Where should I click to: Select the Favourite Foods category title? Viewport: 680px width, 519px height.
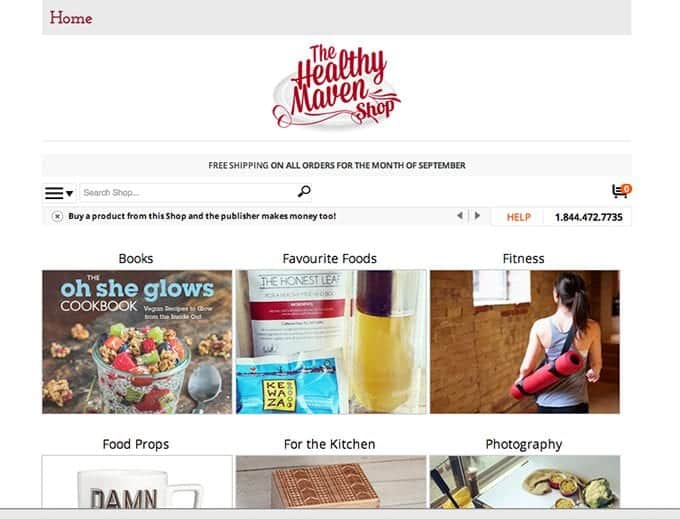pyautogui.click(x=330, y=258)
